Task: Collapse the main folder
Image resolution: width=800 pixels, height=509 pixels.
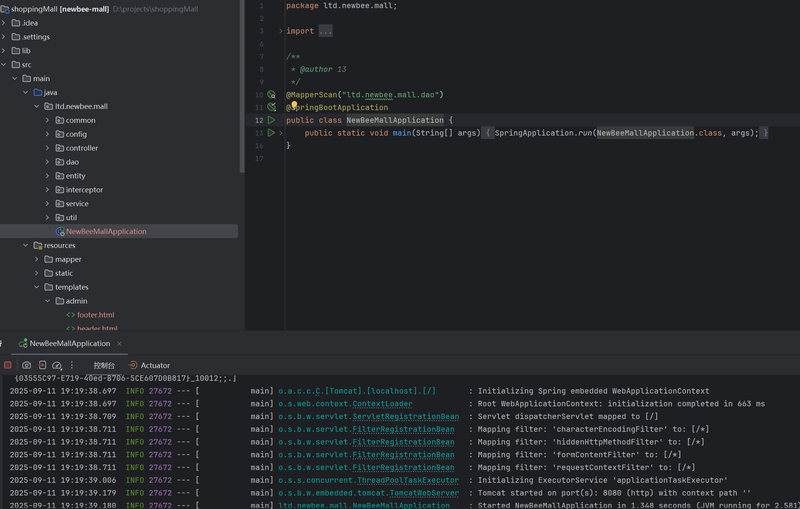Action: pyautogui.click(x=15, y=79)
